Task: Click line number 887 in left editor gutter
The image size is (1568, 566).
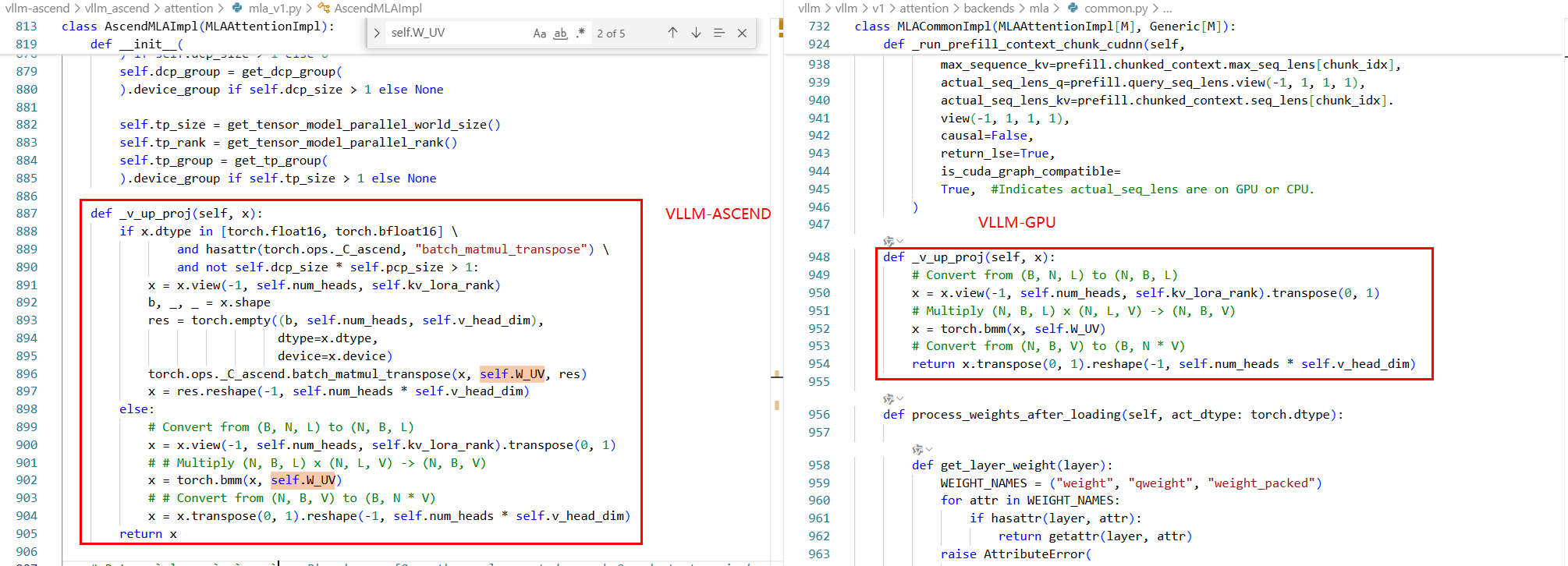Action: click(27, 214)
